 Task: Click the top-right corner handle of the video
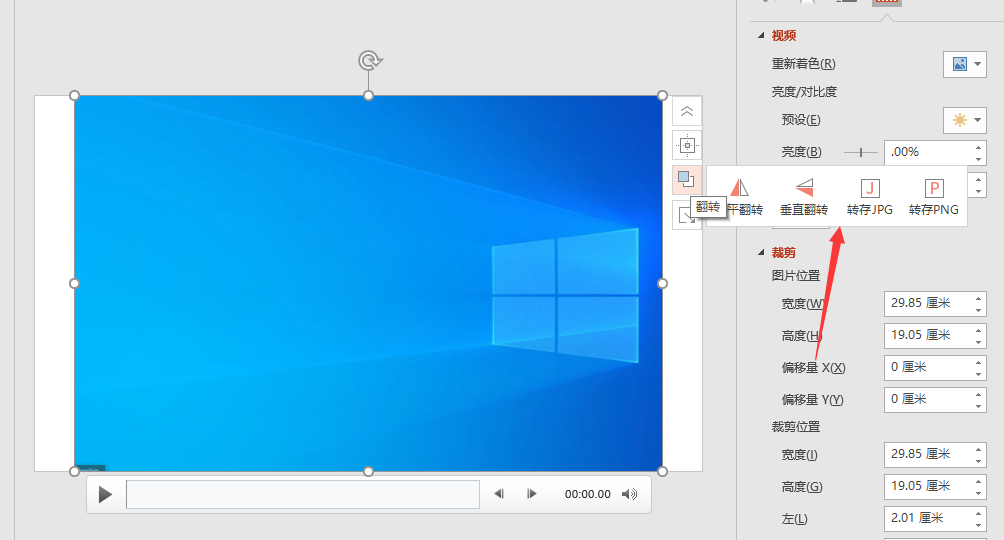pos(663,95)
